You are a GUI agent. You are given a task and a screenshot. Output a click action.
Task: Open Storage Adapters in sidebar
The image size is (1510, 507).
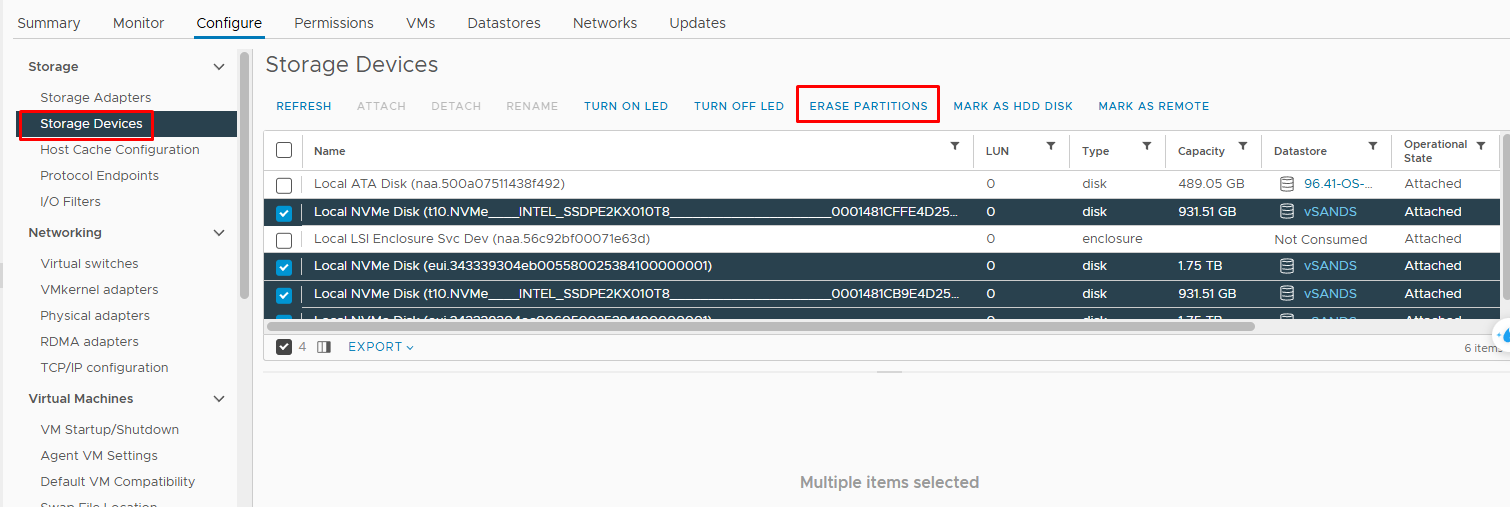coord(95,98)
